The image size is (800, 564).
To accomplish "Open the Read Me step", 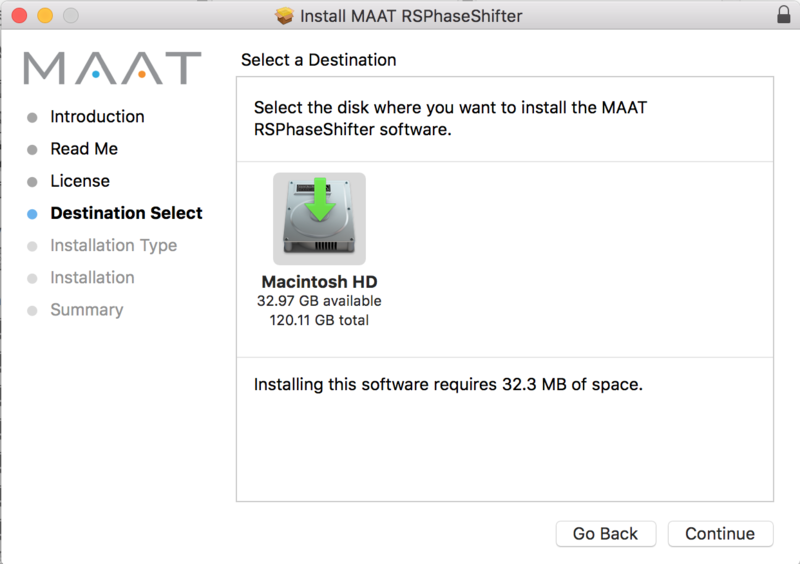I will (x=84, y=149).
